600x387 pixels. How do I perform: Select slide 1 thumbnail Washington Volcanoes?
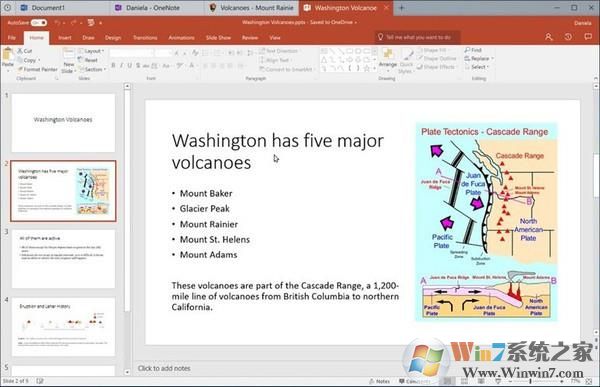(63, 122)
